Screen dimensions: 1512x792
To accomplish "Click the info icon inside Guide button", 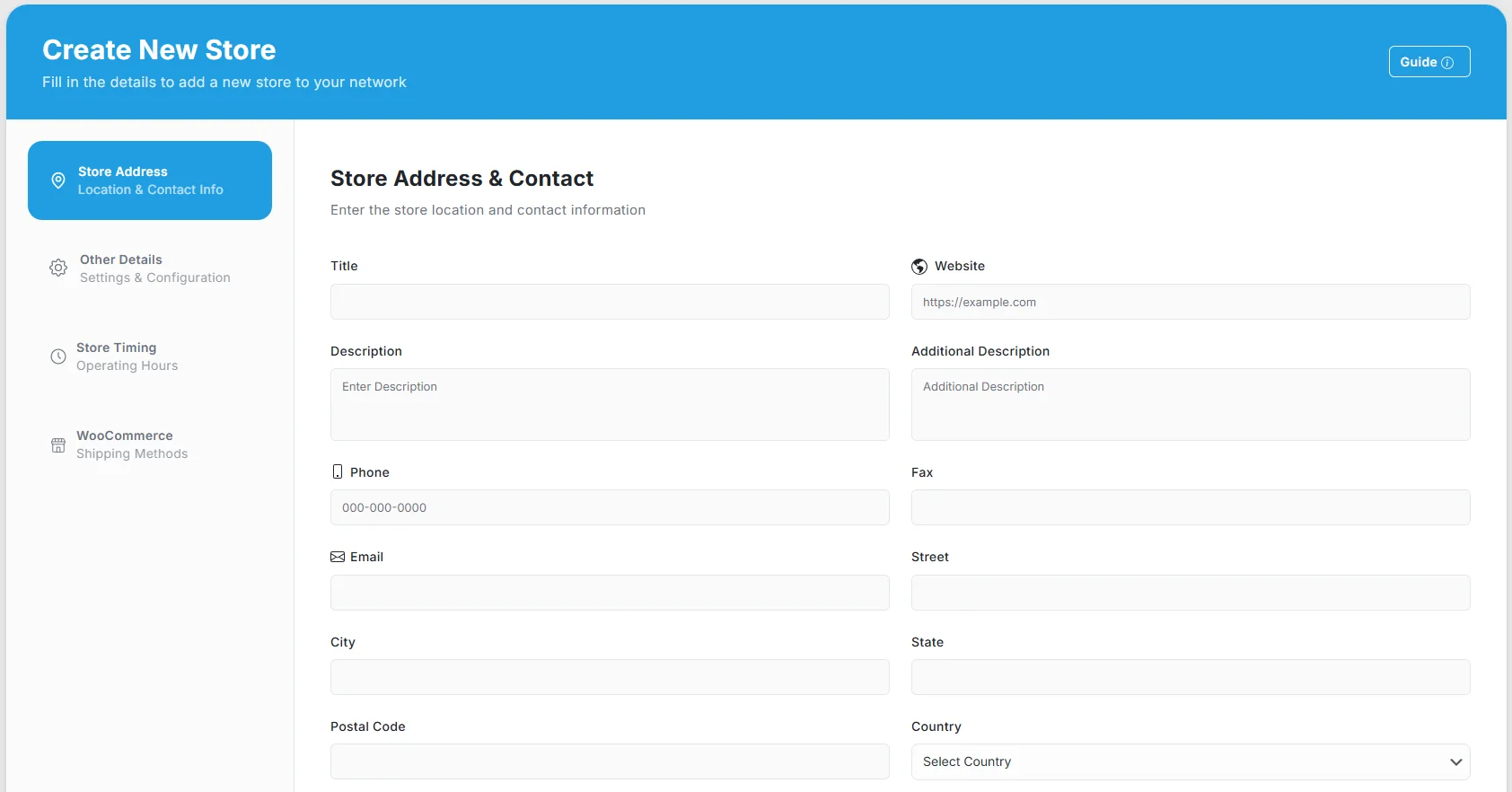I will click(x=1447, y=63).
